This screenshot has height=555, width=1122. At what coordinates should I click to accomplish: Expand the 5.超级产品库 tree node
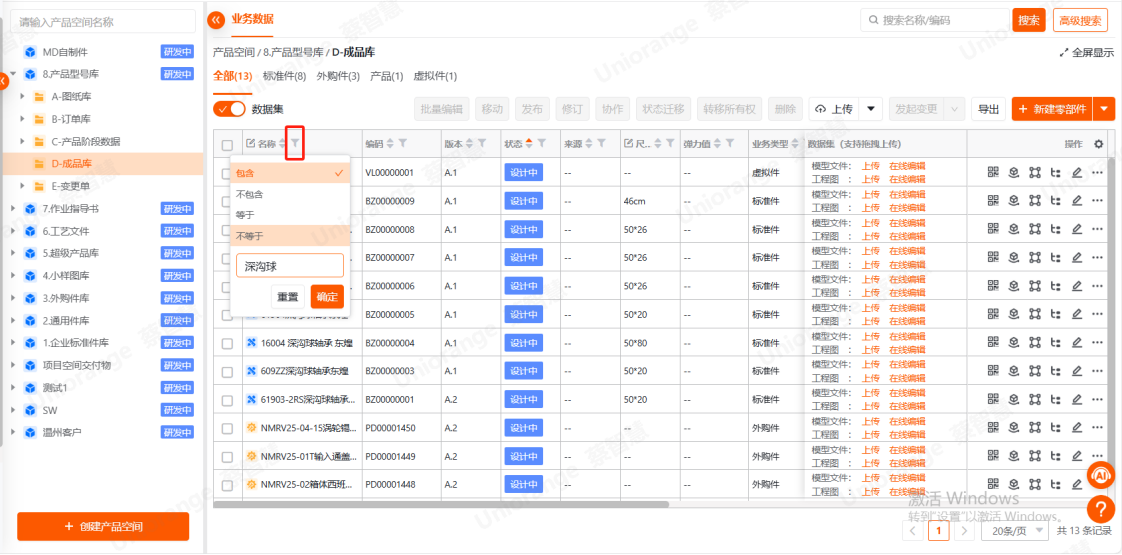point(13,253)
